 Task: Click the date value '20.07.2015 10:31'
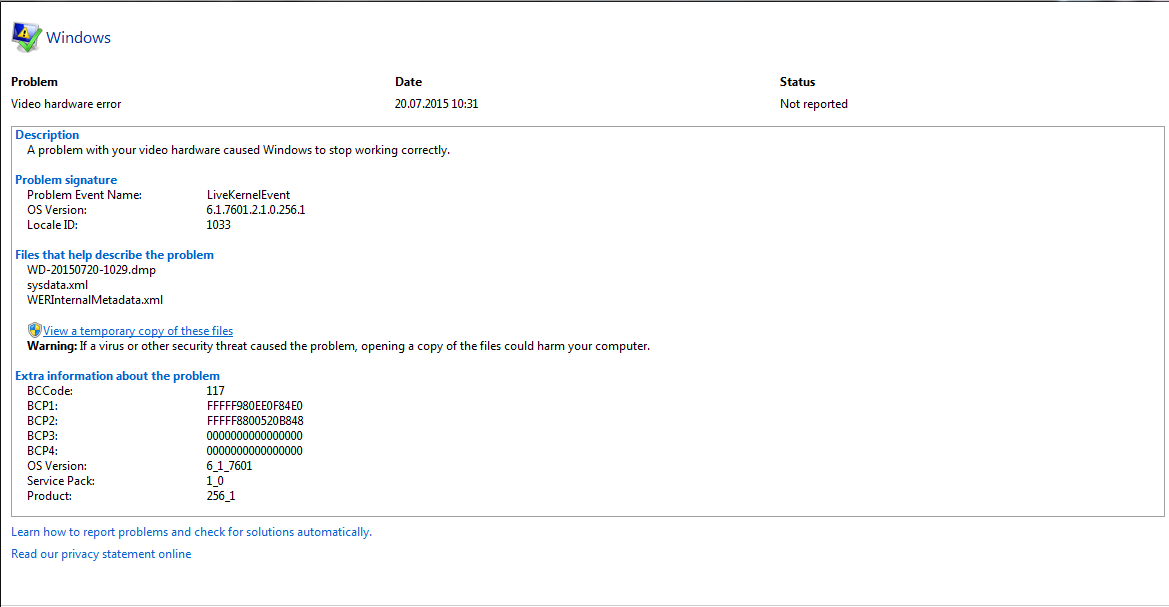(436, 104)
